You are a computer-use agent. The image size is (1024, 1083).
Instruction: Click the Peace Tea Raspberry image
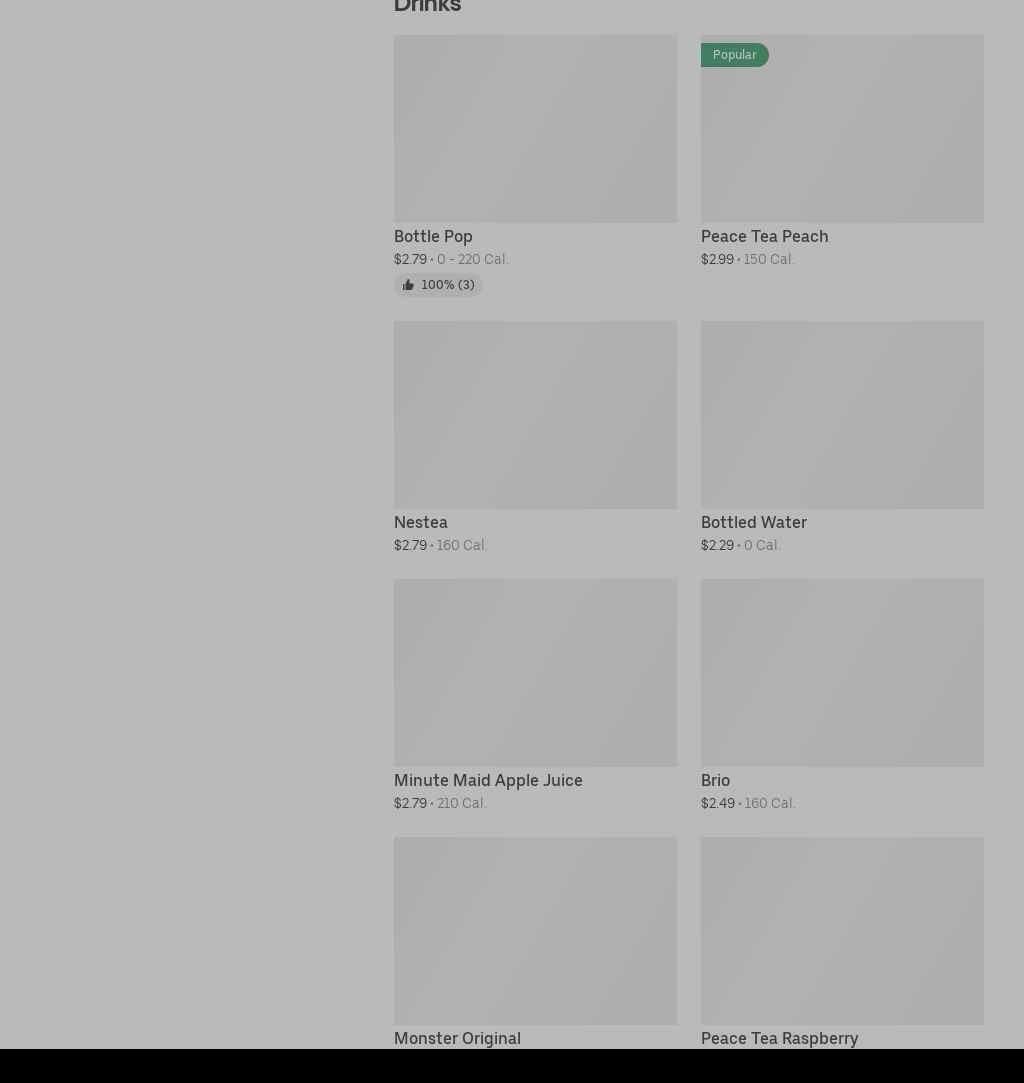(842, 930)
